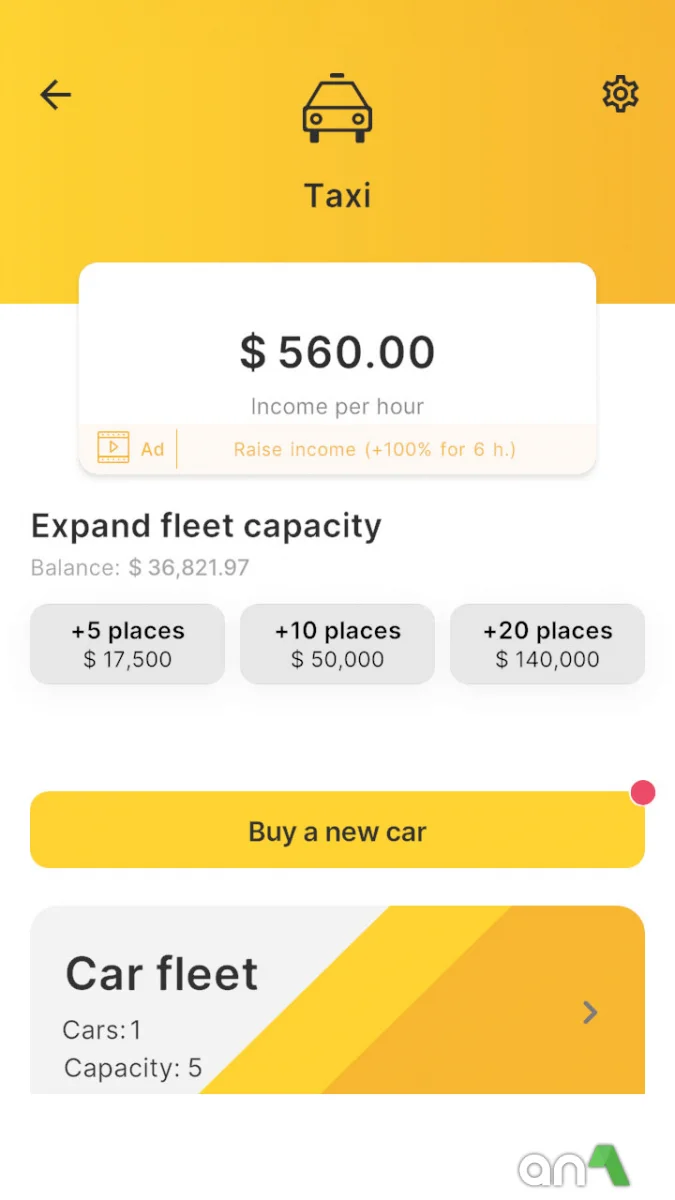Tap the back arrow icon
This screenshot has width=675, height=1200.
[56, 95]
